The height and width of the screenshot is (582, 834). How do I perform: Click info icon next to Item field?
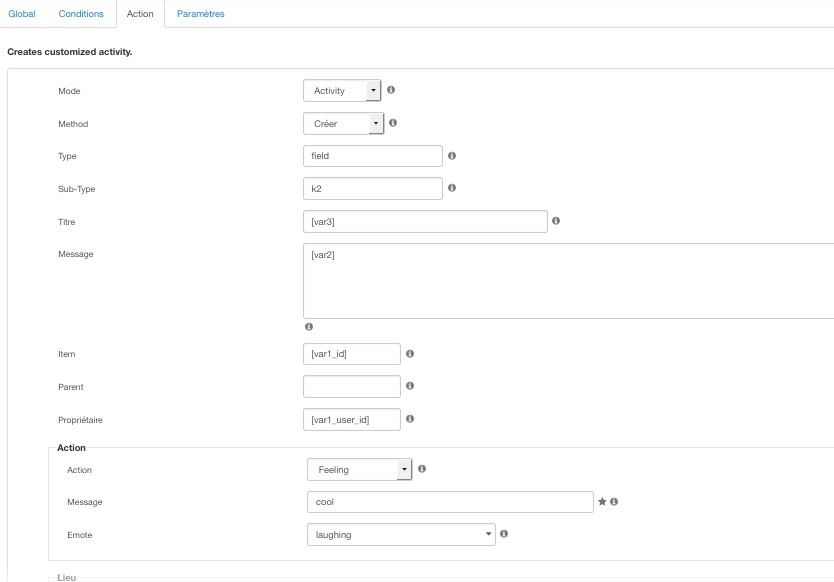(410, 354)
